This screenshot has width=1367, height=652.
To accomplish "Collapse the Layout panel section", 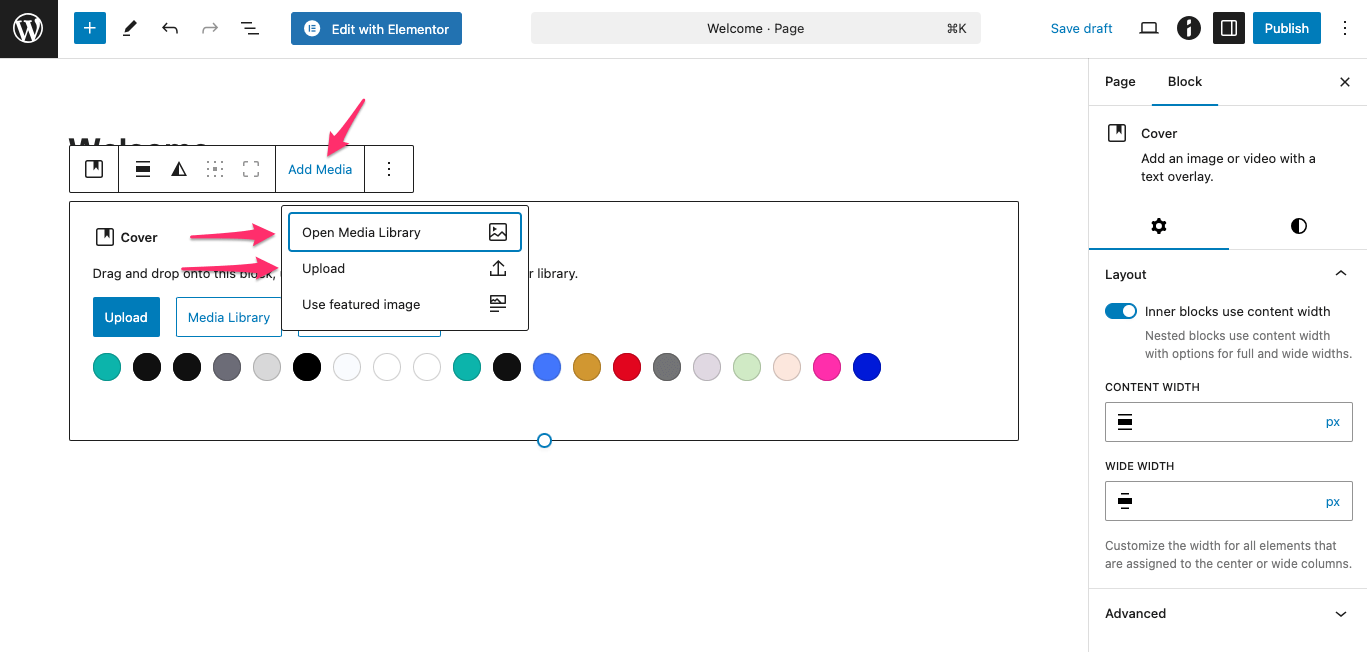I will 1340,274.
